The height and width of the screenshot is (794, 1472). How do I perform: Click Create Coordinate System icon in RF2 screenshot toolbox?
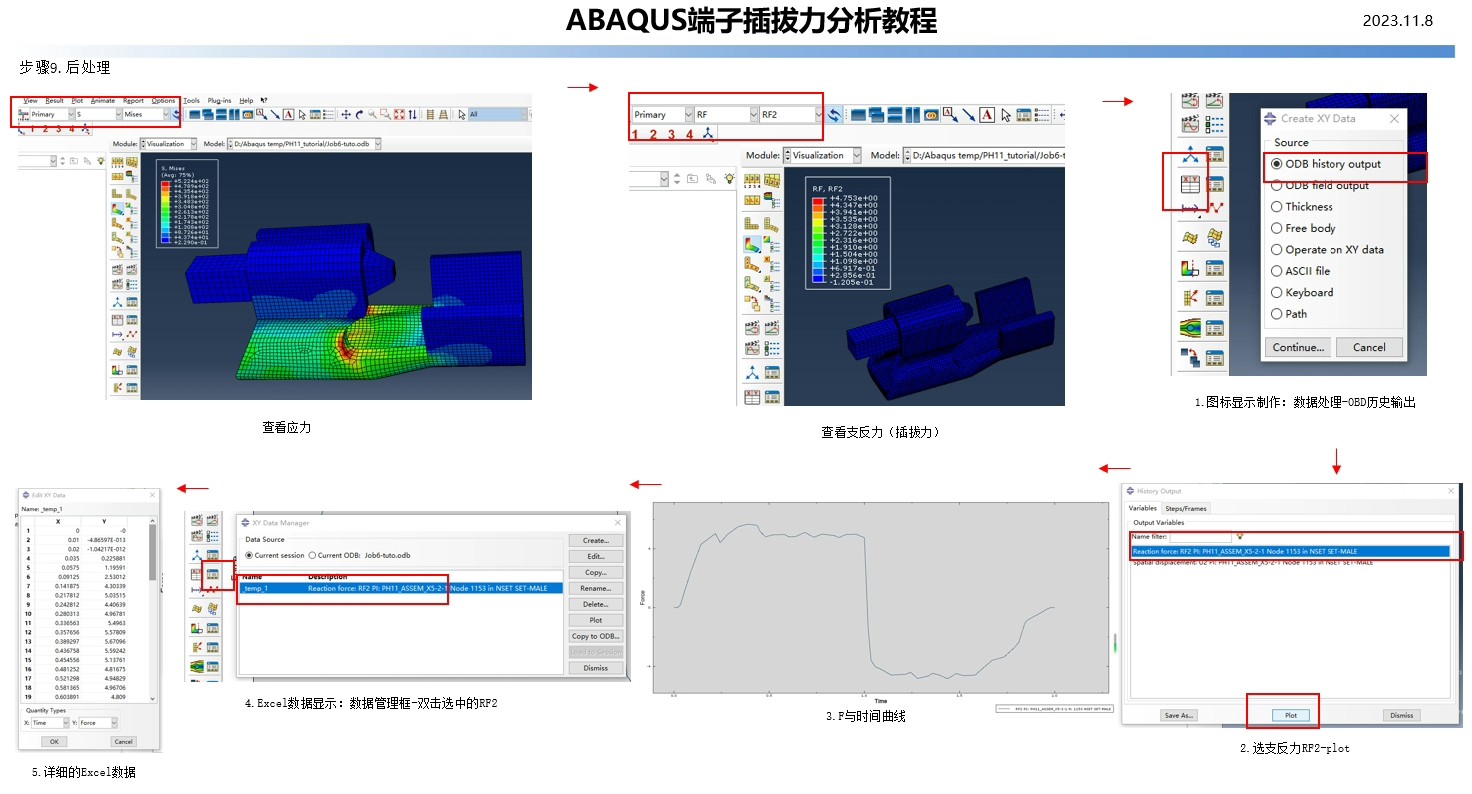coord(752,372)
